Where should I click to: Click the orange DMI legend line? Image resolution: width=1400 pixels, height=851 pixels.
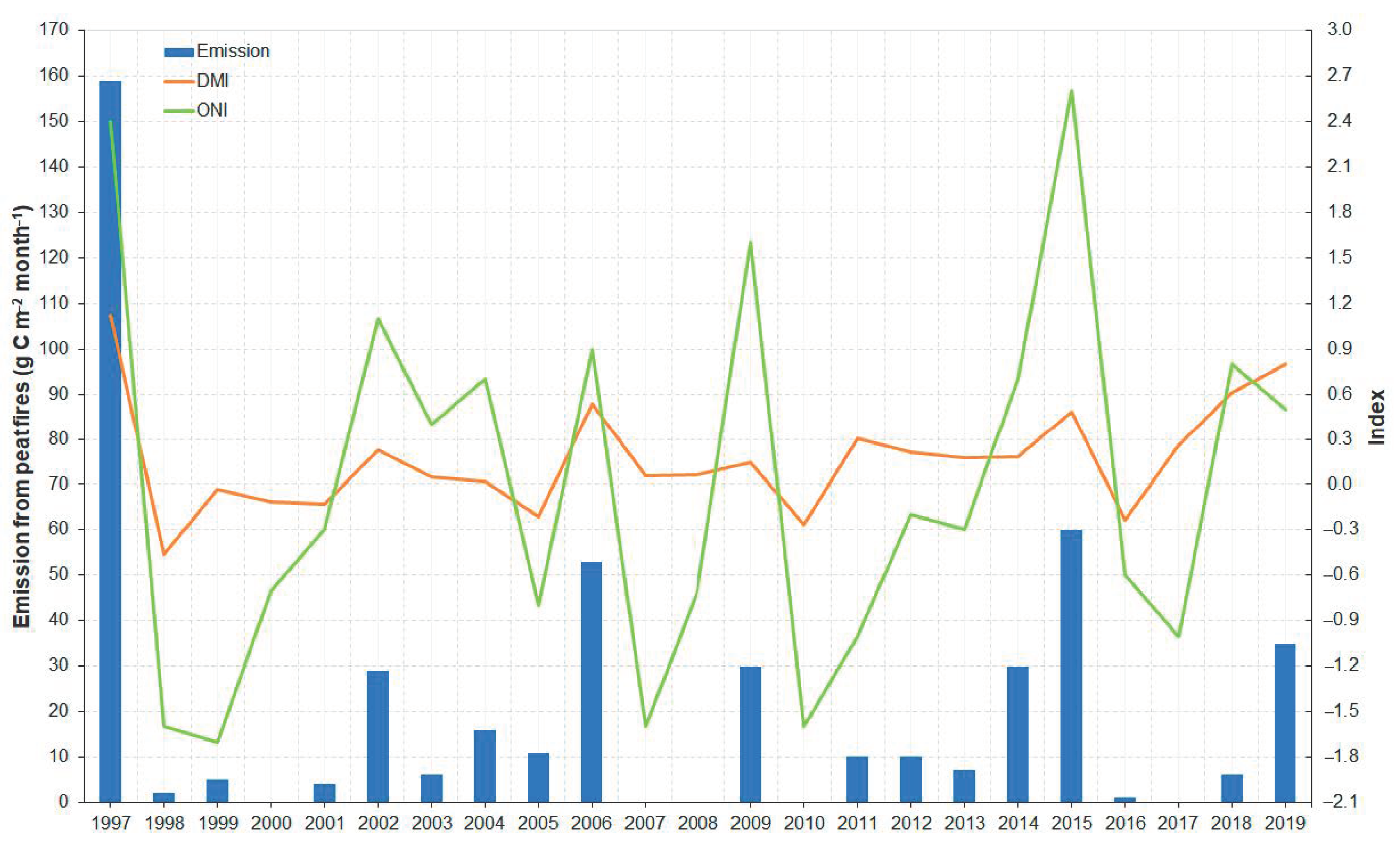click(179, 81)
